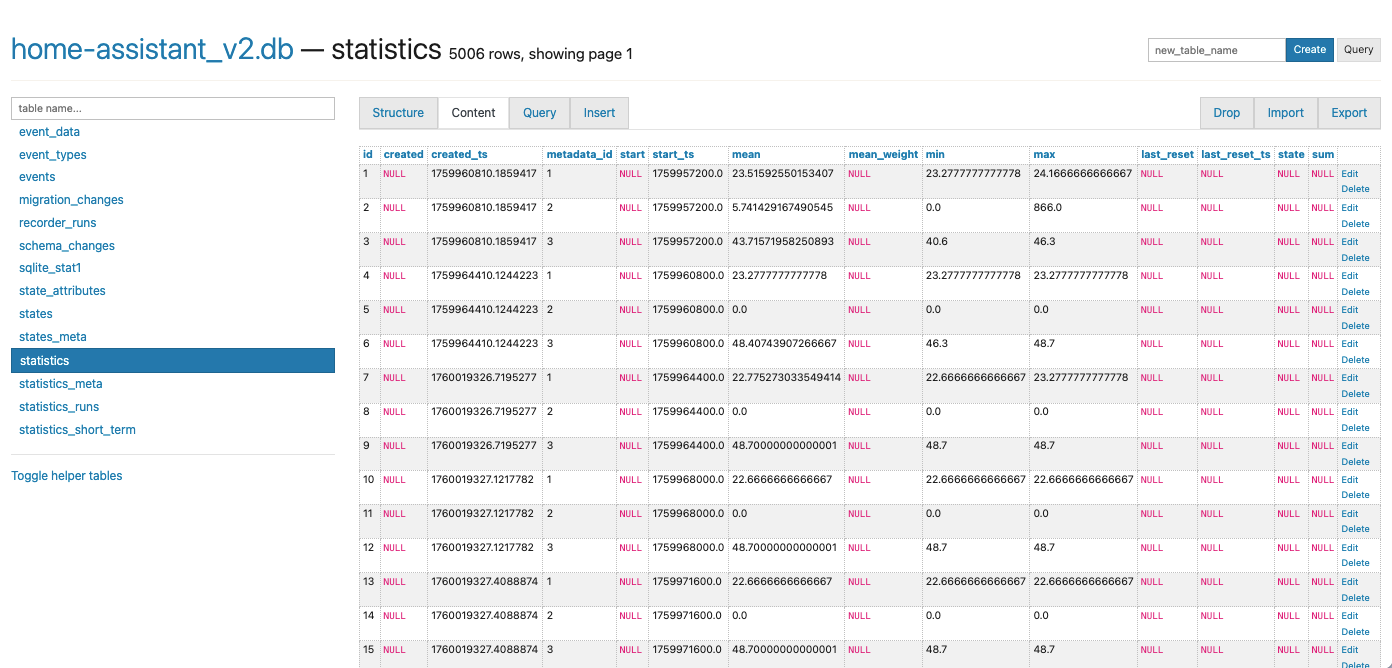The height and width of the screenshot is (668, 1392).
Task: Open the recorder_runs table
Action: click(x=58, y=223)
